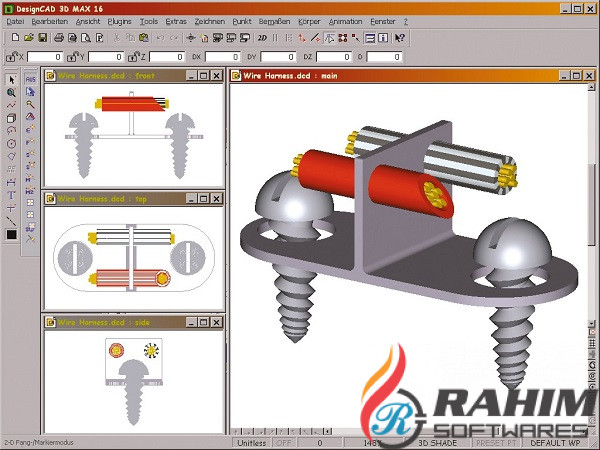This screenshot has height=450, width=600.
Task: Click the DZ input field
Action: [334, 57]
